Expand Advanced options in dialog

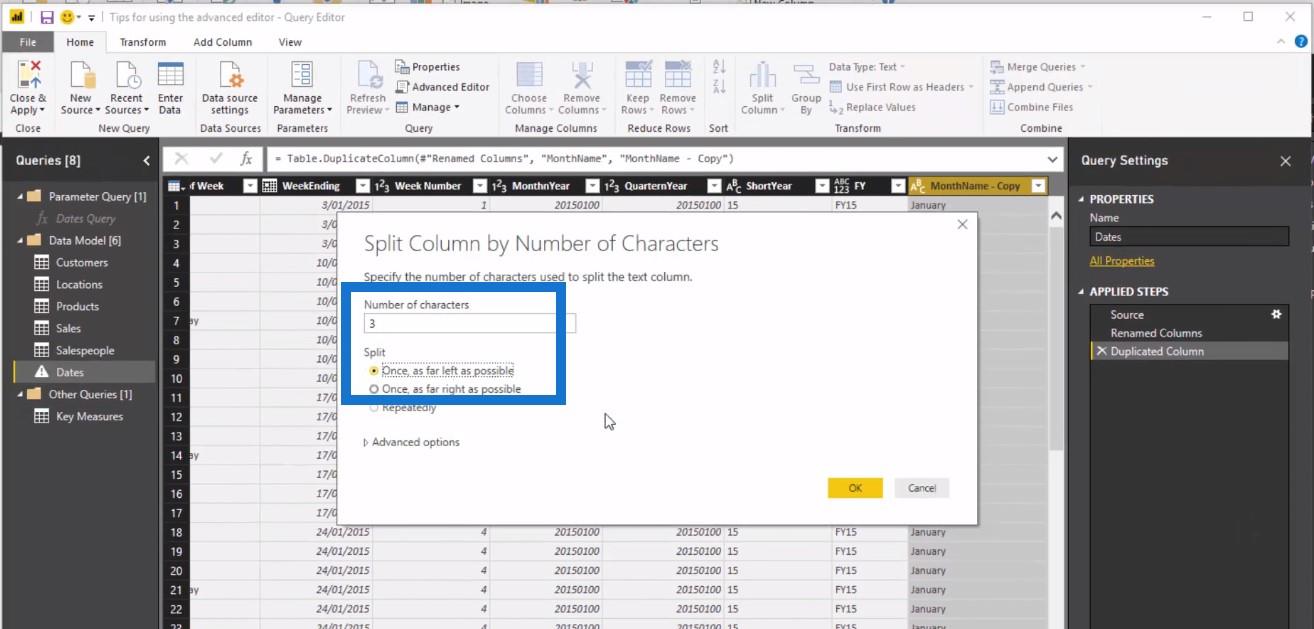click(411, 442)
